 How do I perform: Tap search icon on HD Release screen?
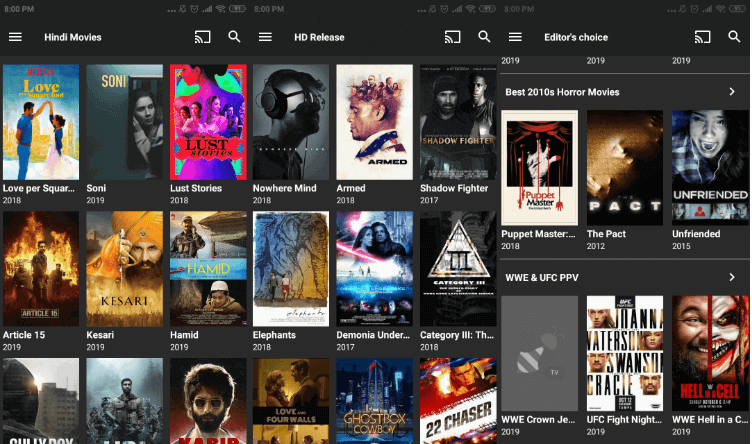tap(484, 36)
